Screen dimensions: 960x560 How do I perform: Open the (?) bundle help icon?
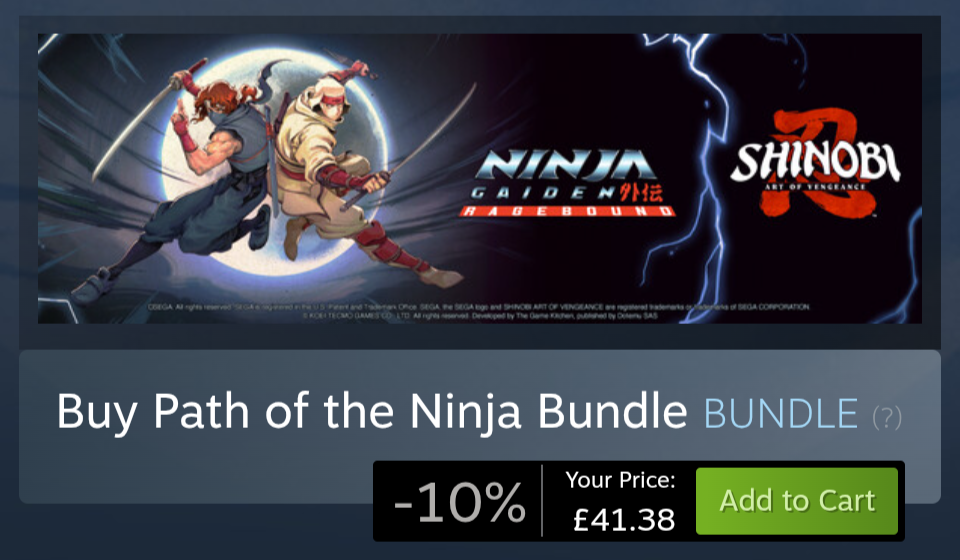(x=887, y=418)
